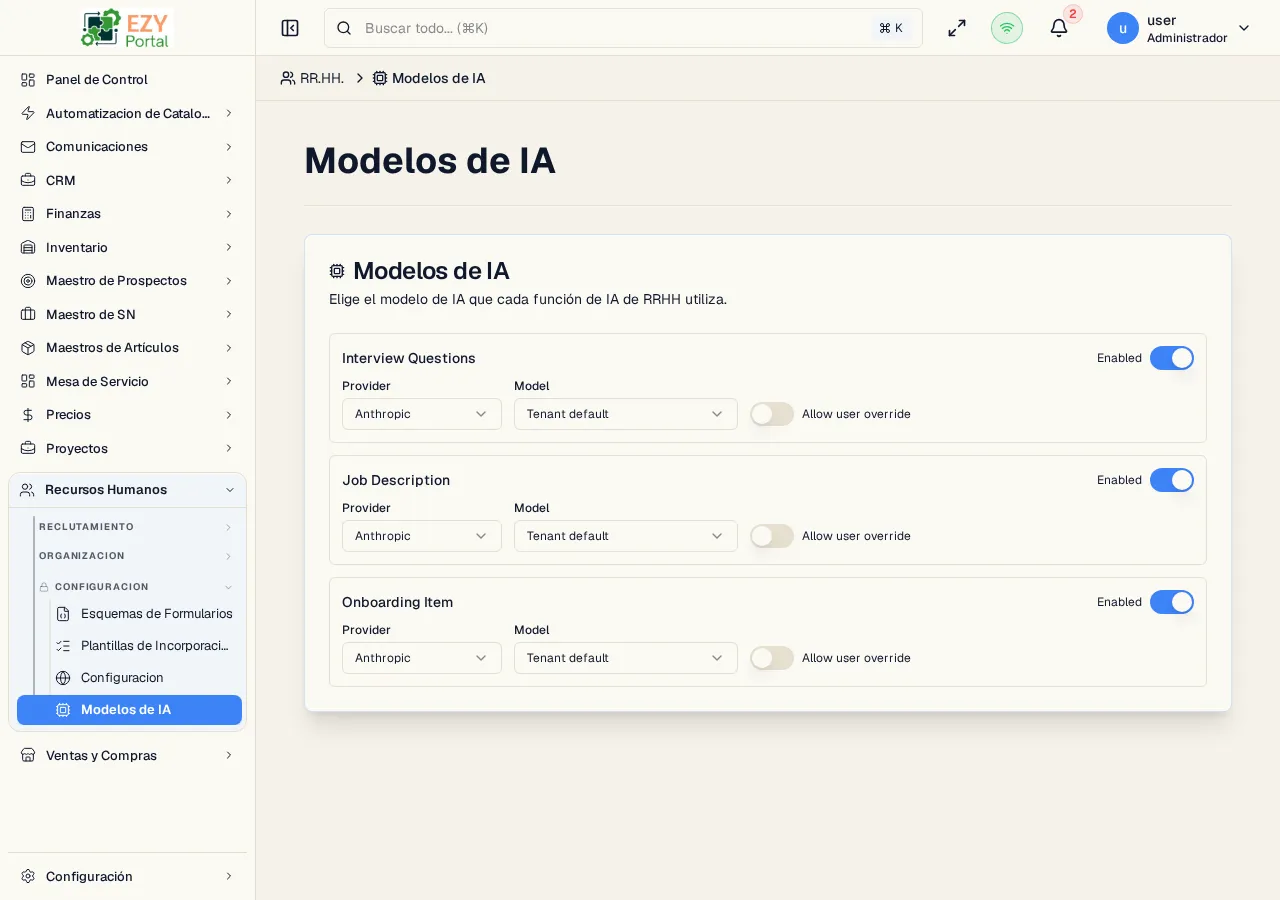The image size is (1280, 900).
Task: Click the 'Job Description' section title
Action: (396, 480)
